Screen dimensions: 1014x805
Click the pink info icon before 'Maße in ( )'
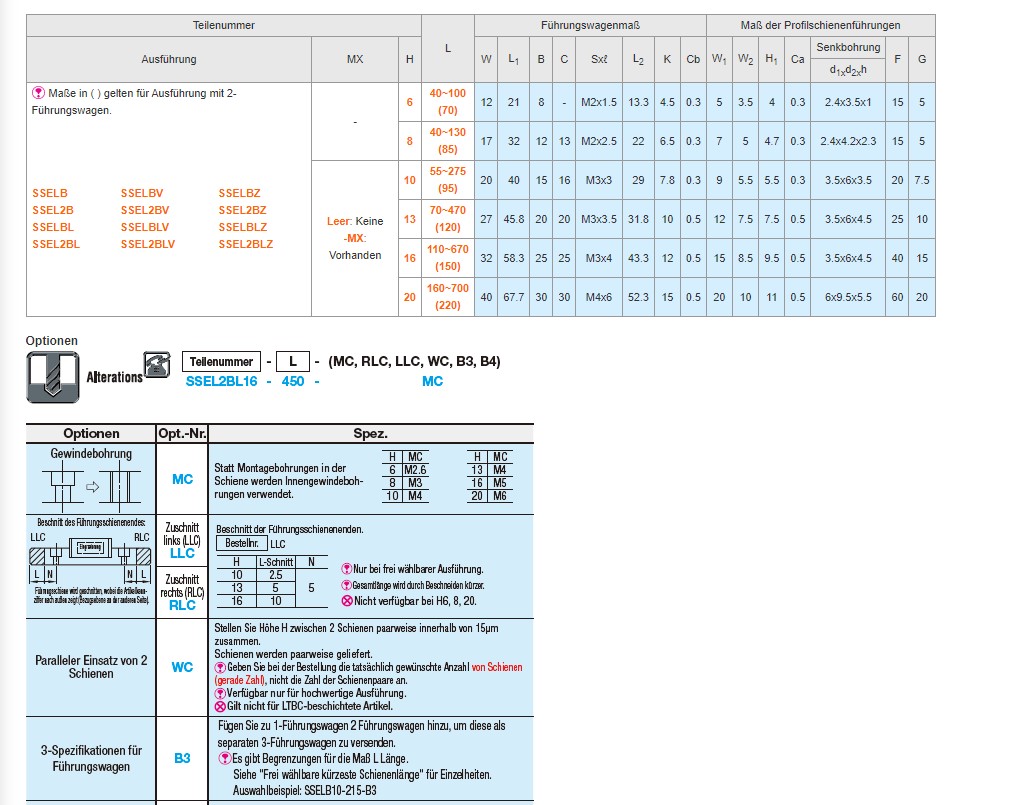click(38, 93)
